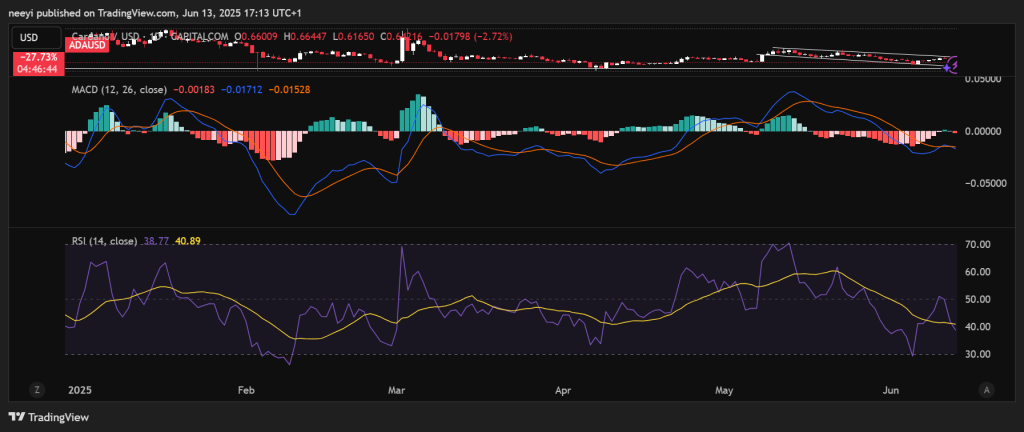
Task: Click the purple lightning bolt icon
Action: [x=954, y=65]
